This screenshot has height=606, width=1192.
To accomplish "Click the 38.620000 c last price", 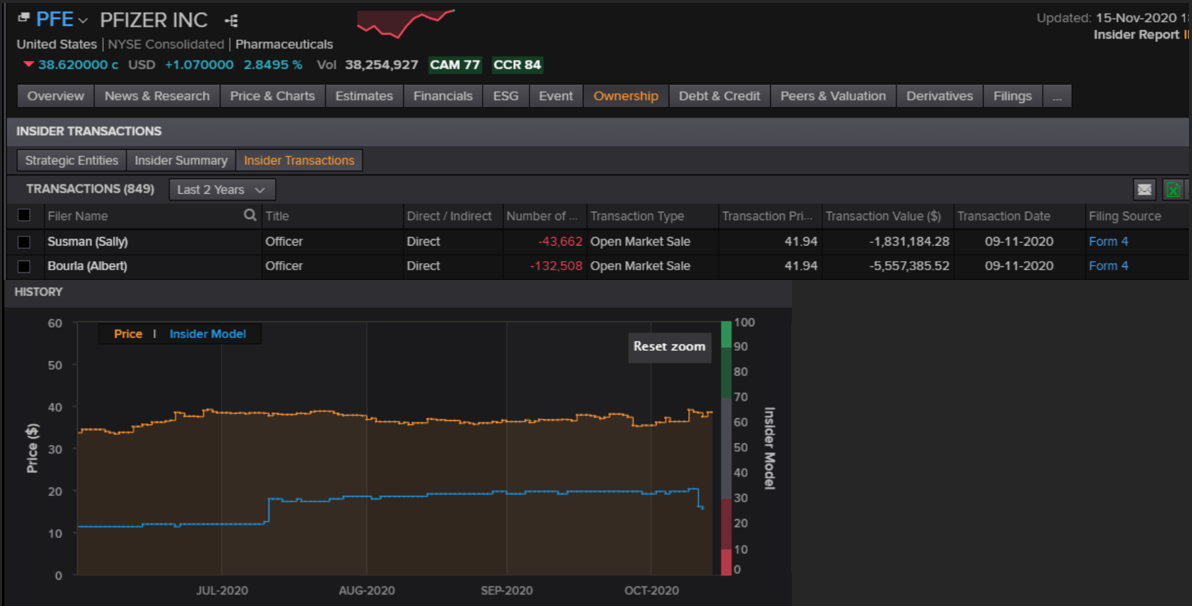I will point(78,65).
